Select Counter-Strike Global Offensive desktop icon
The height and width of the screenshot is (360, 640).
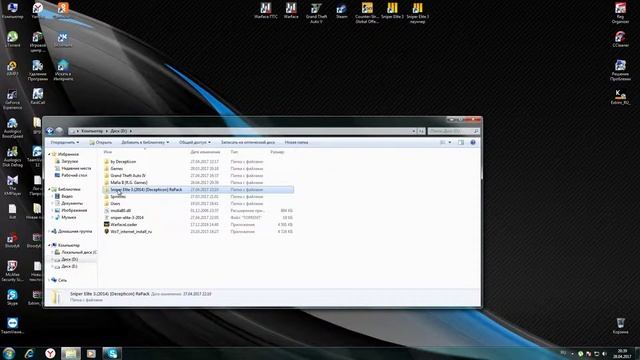367,13
